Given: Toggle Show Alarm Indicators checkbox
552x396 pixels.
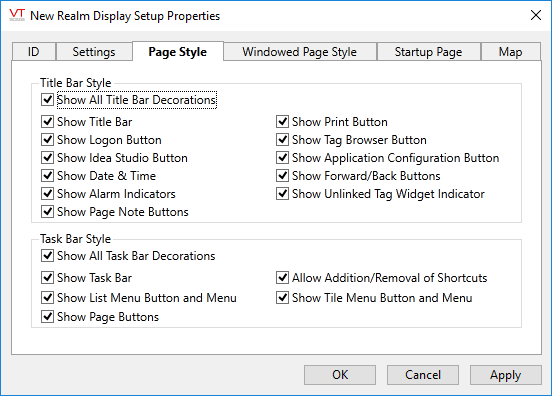Looking at the screenshot, I should pyautogui.click(x=47, y=193).
